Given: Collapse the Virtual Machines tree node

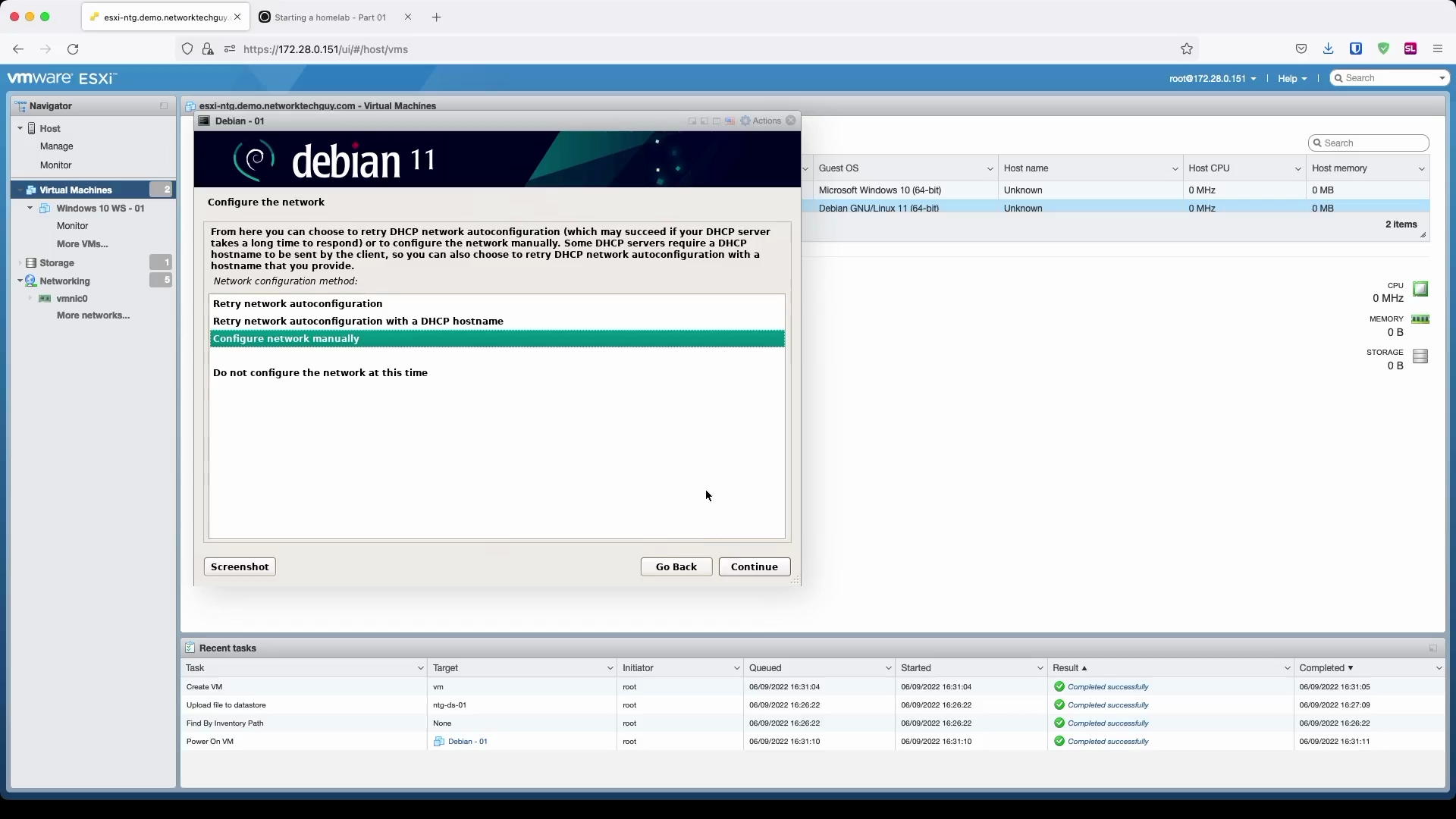Looking at the screenshot, I should [x=20, y=190].
